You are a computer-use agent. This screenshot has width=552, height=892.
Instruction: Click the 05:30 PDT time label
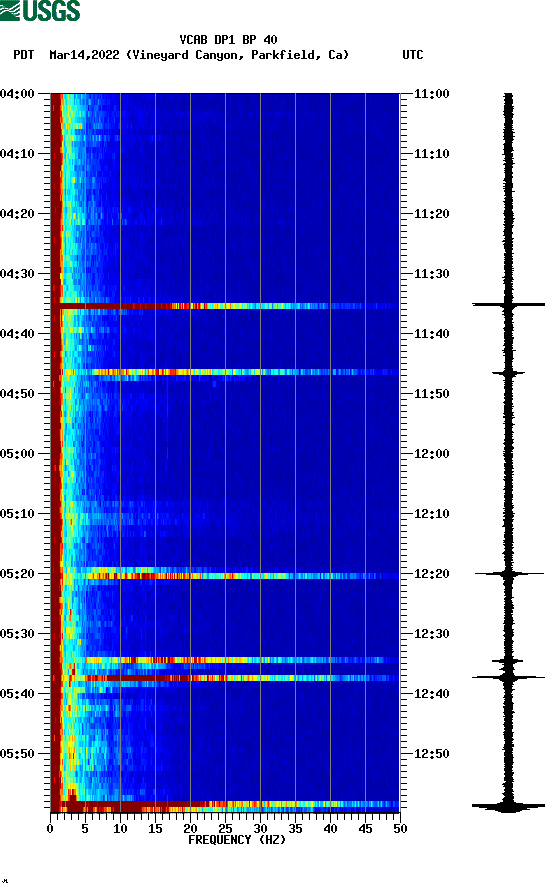[x=17, y=634]
